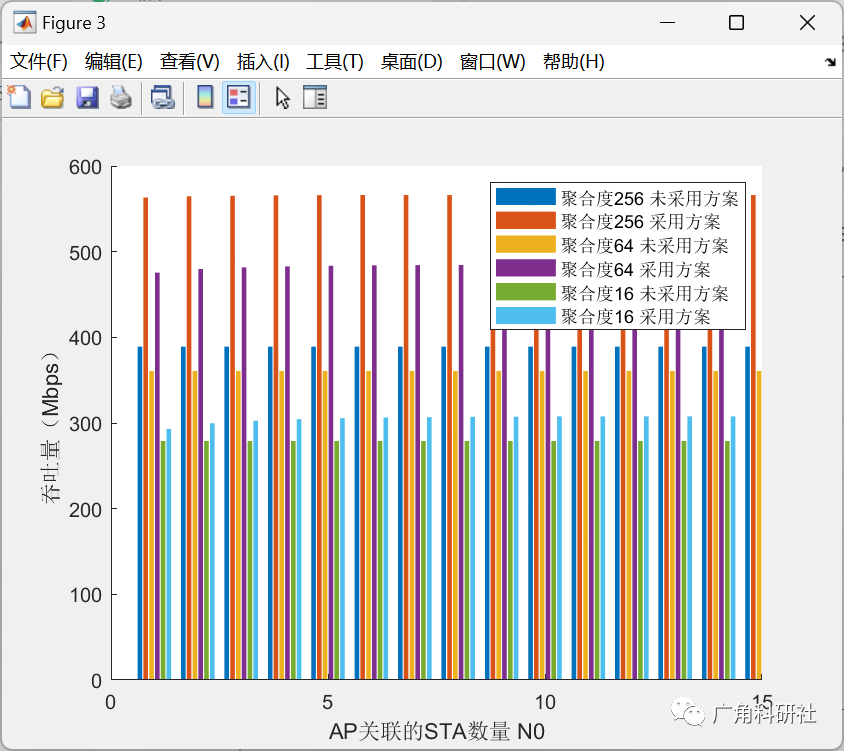This screenshot has width=844, height=751.
Task: Minimize the Figure 3 window
Action: (667, 23)
